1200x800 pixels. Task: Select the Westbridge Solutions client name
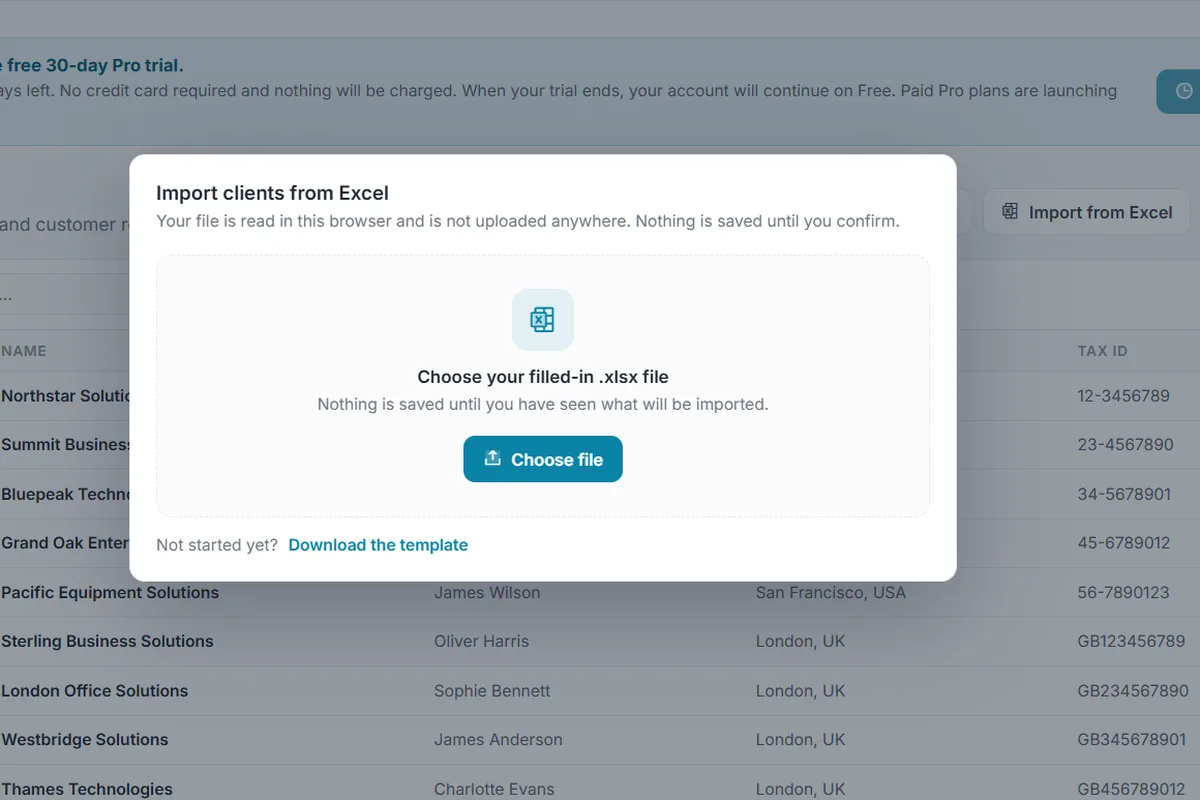(85, 739)
